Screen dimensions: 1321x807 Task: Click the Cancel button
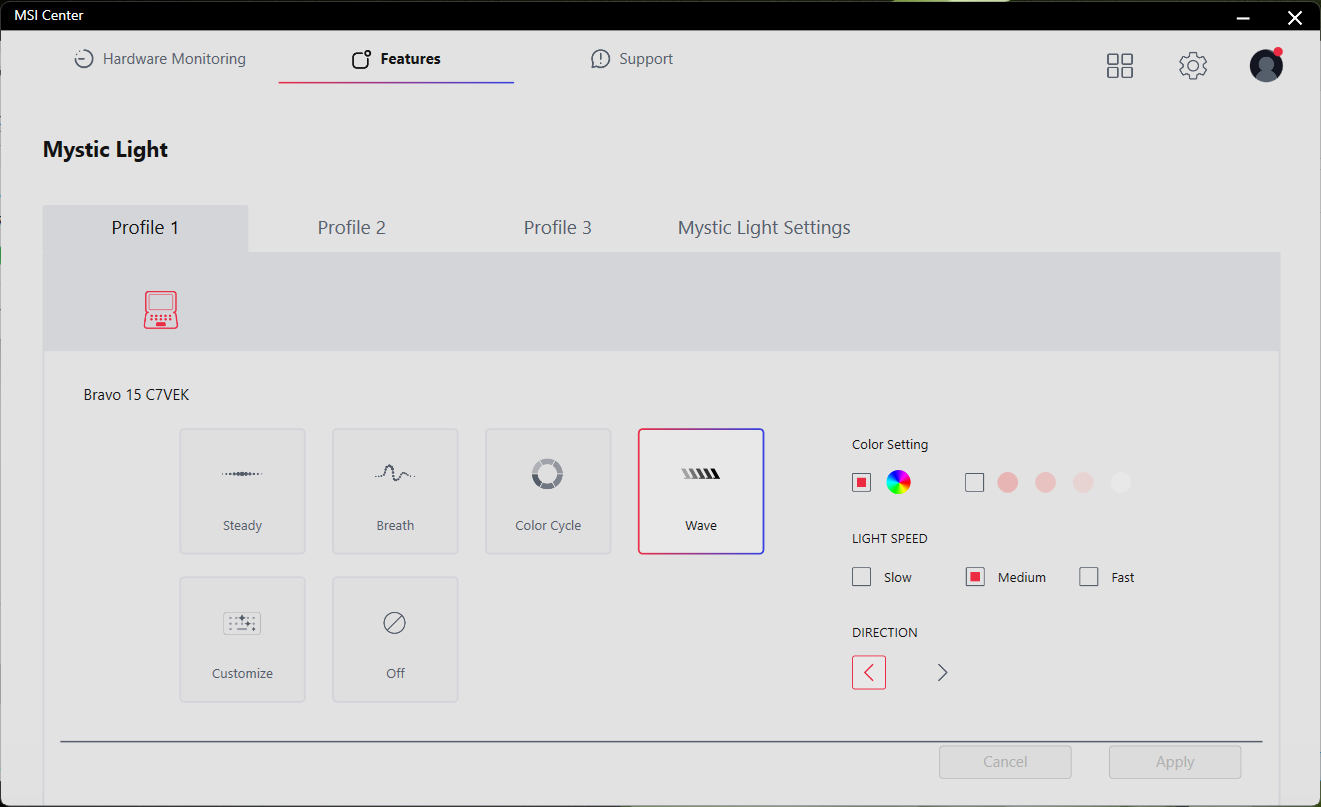click(x=1005, y=762)
